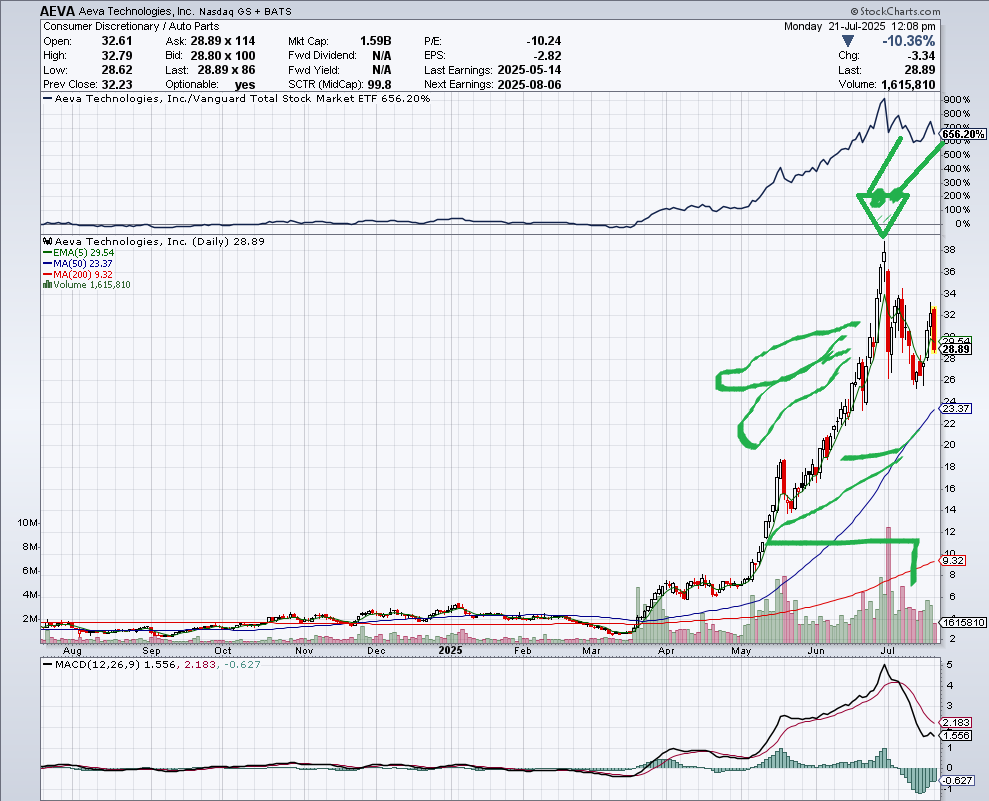The height and width of the screenshot is (801, 989).
Task: Click the 656.20% relative strength axis tag
Action: coord(963,134)
